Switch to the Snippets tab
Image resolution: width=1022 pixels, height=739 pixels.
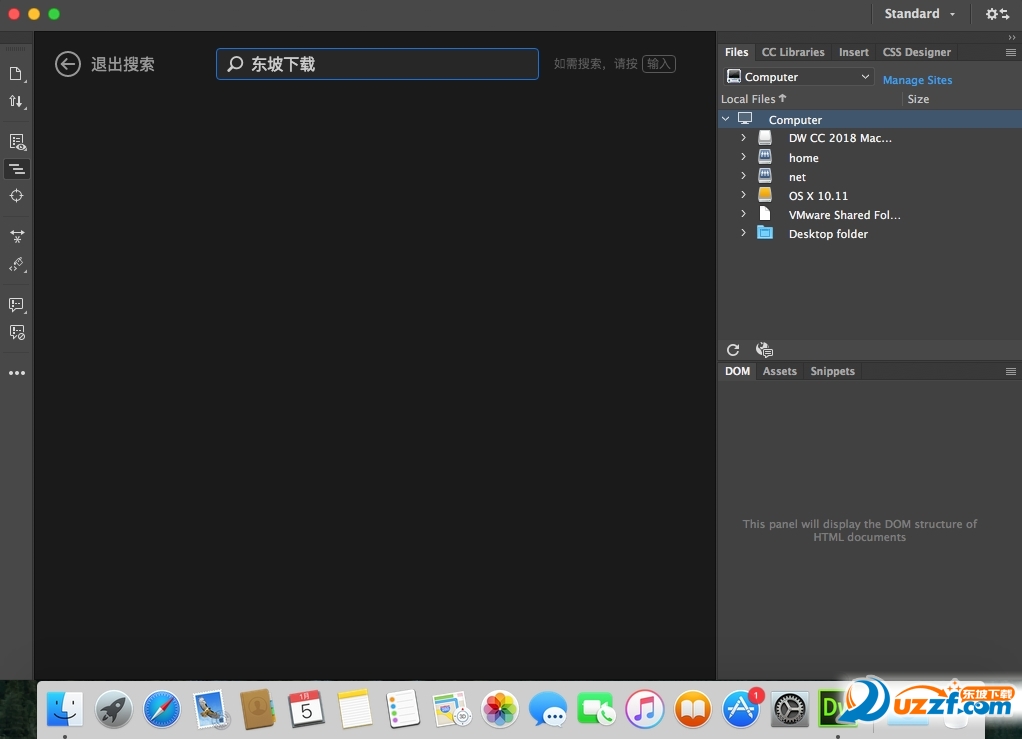[832, 371]
